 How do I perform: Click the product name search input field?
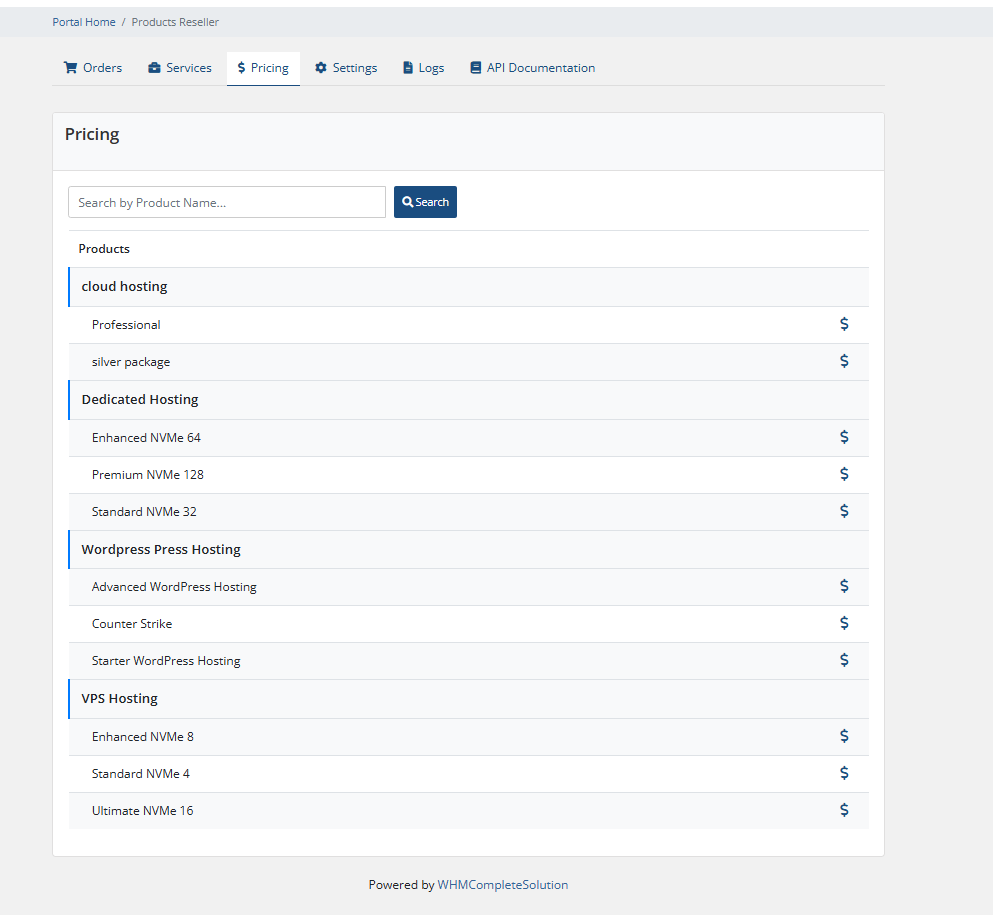pos(226,201)
